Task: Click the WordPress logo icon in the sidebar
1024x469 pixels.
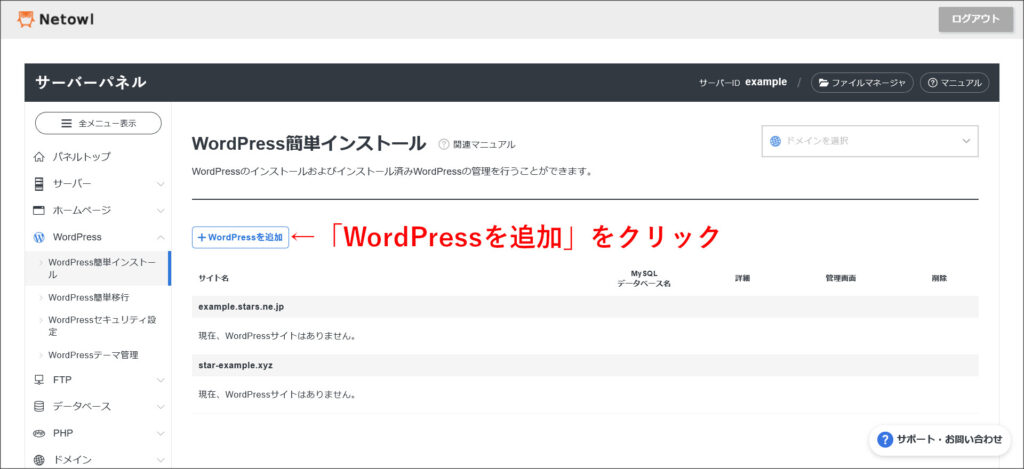Action: pyautogui.click(x=39, y=237)
